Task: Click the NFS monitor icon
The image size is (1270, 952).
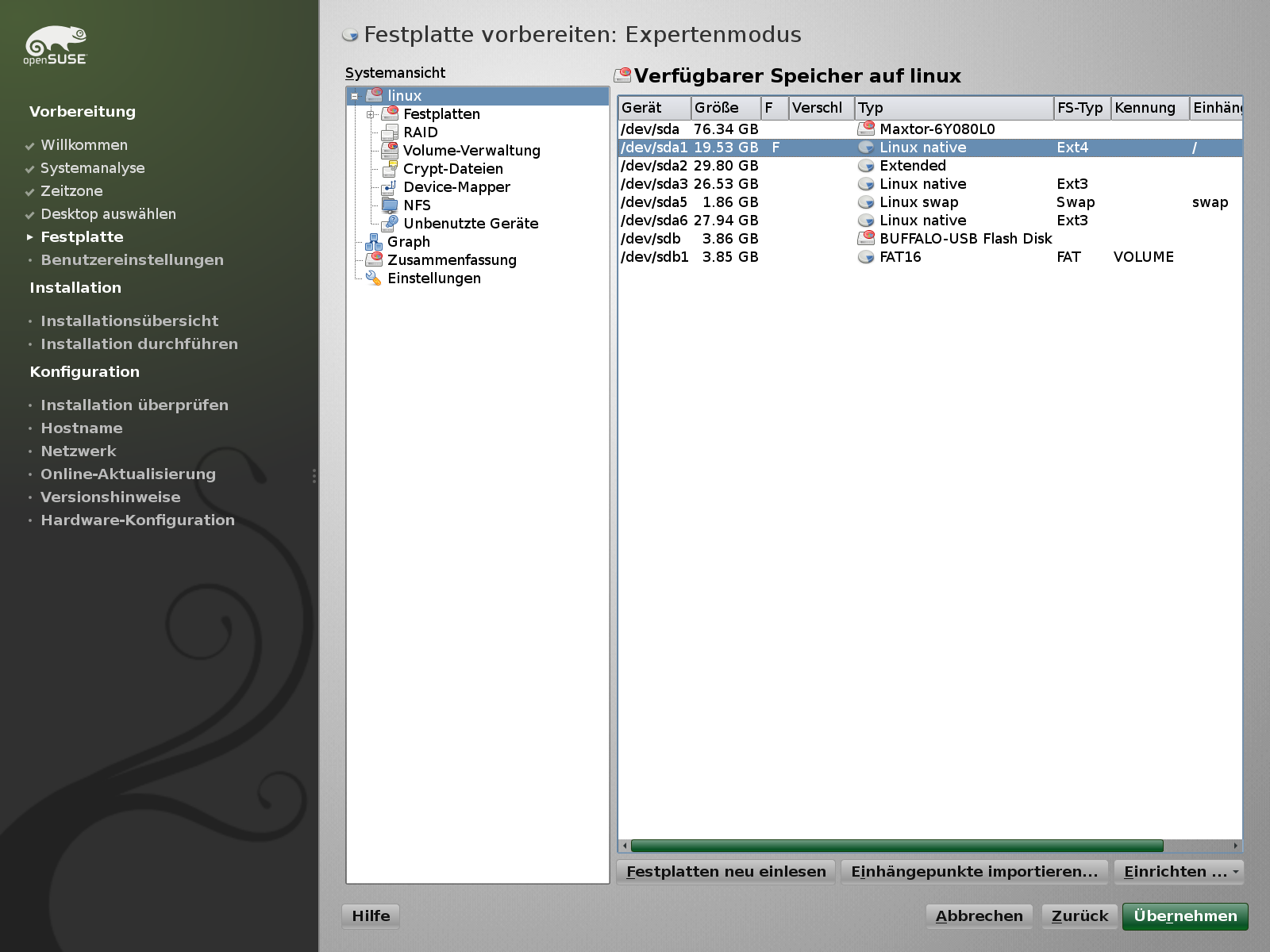Action: tap(390, 205)
